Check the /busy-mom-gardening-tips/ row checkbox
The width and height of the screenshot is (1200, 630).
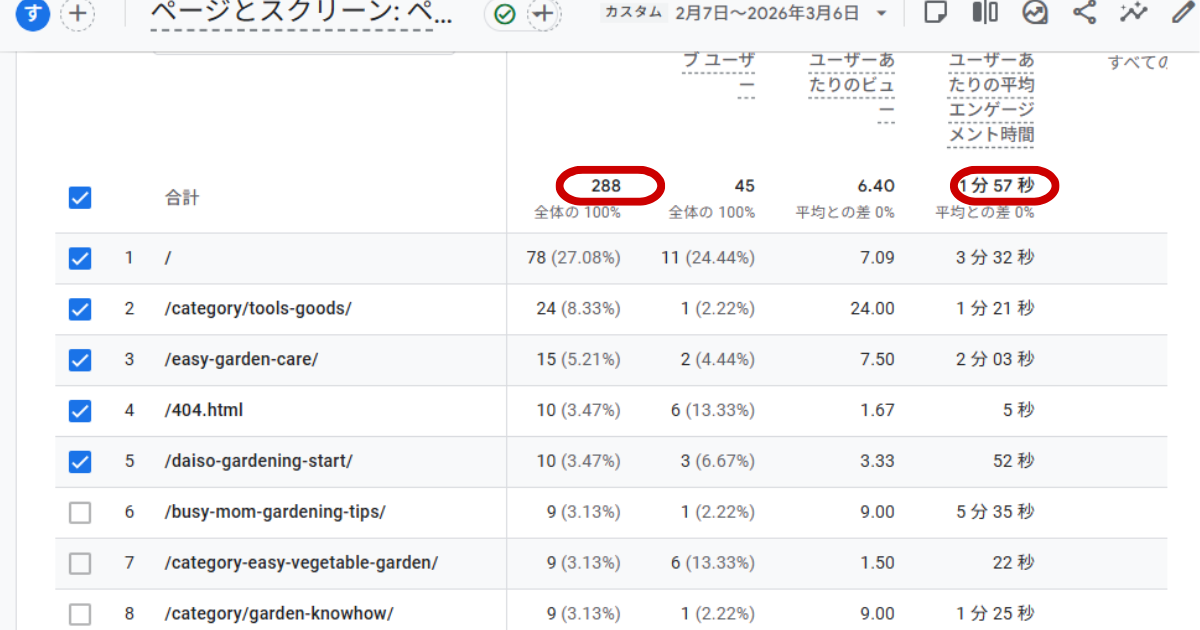point(80,512)
